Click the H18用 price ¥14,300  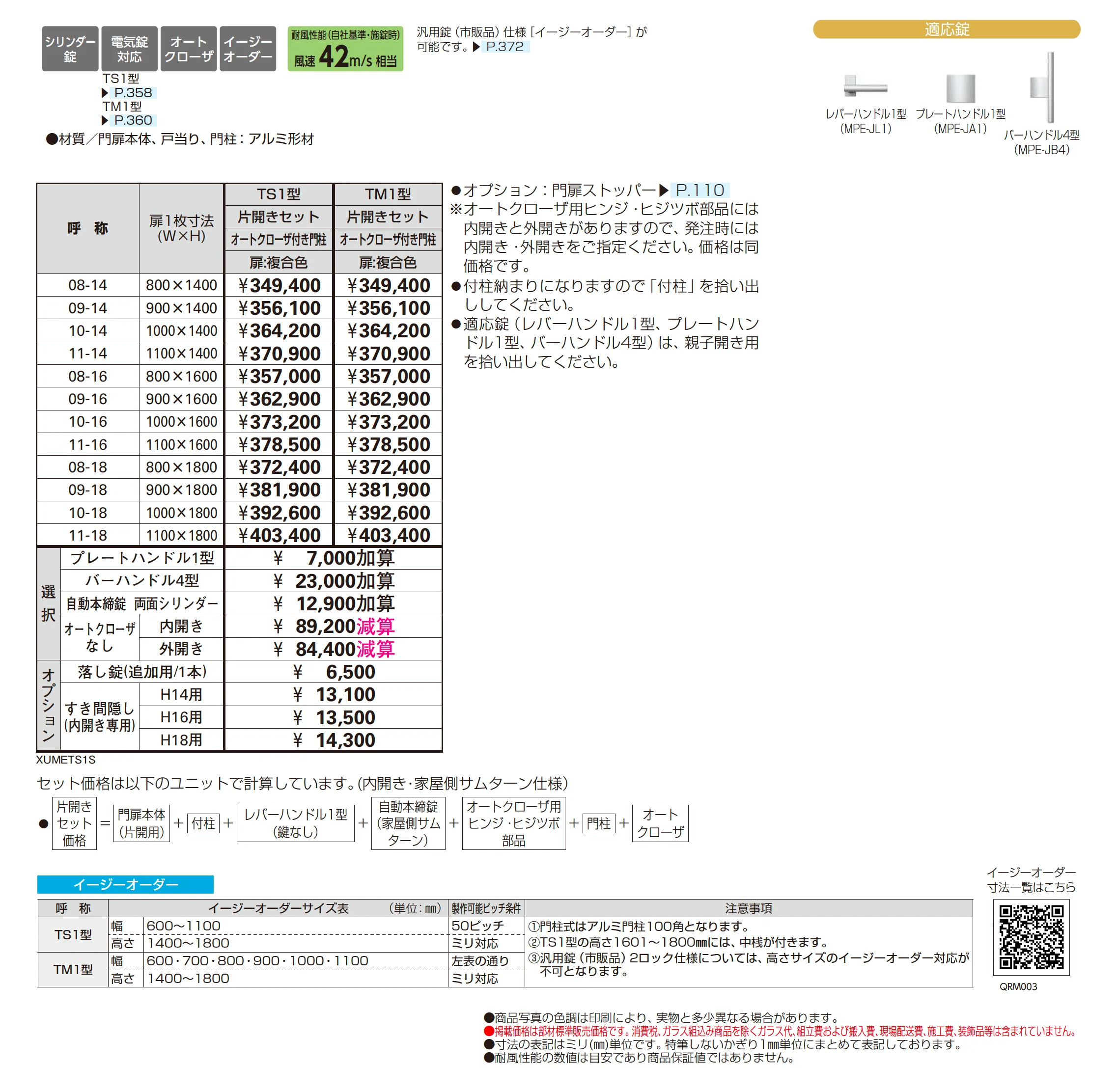click(333, 740)
